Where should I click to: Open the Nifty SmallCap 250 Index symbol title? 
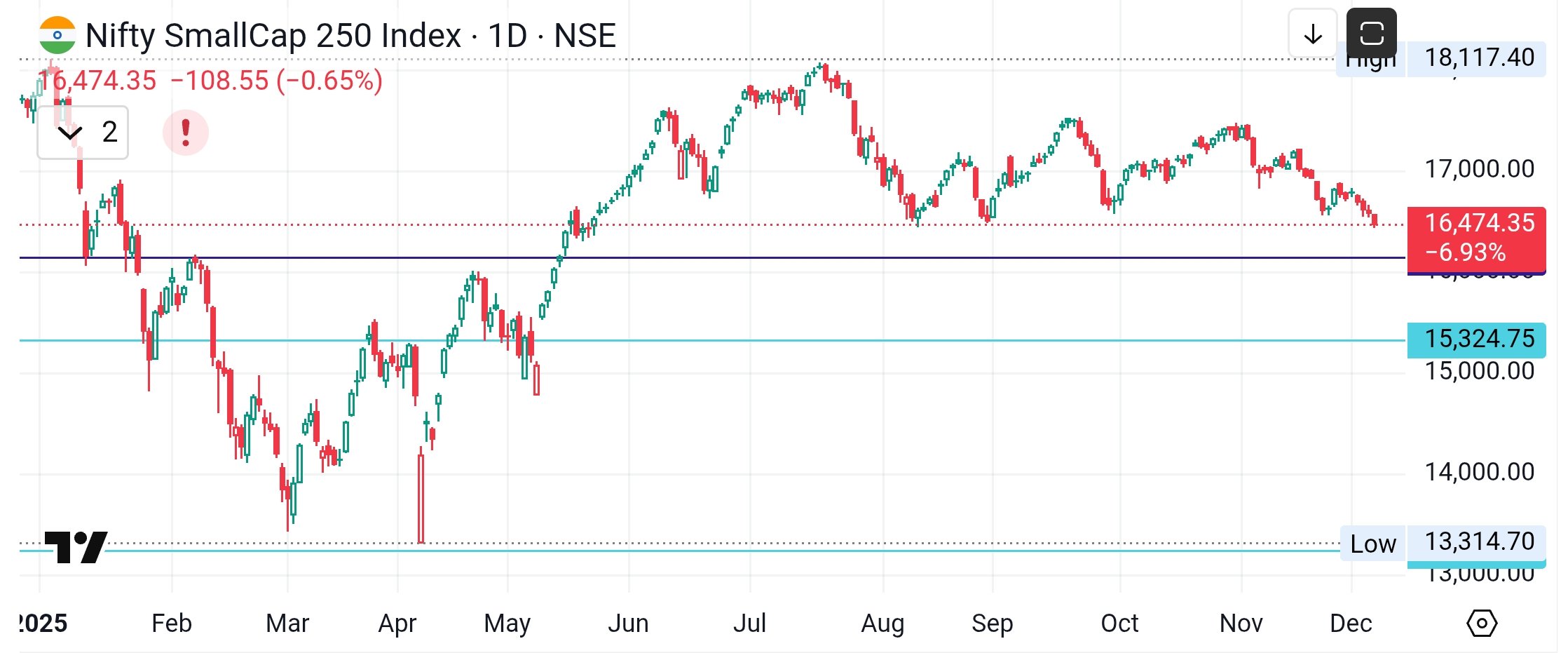[273, 36]
